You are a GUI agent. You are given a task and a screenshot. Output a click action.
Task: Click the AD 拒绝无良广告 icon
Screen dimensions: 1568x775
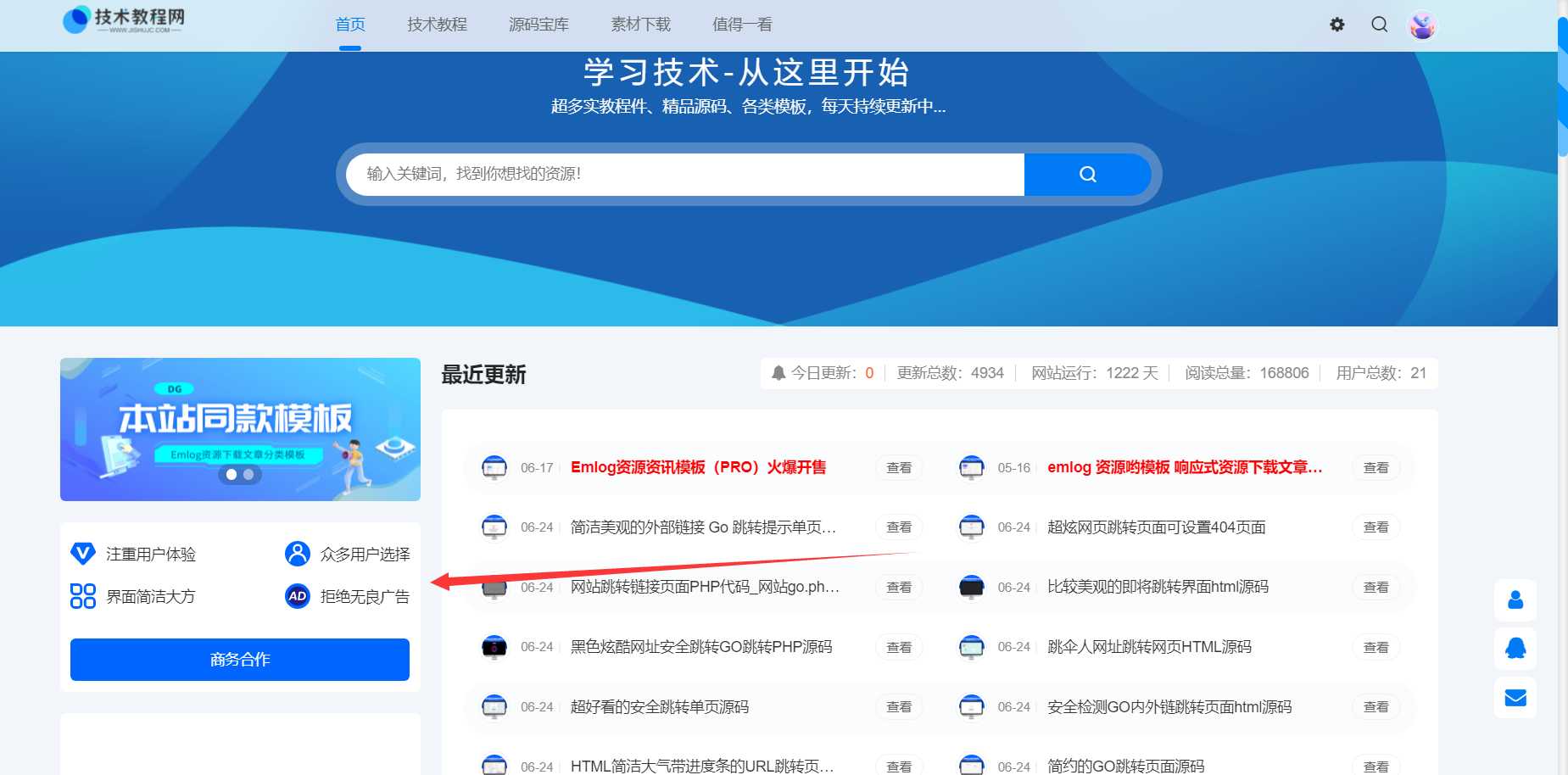[297, 596]
